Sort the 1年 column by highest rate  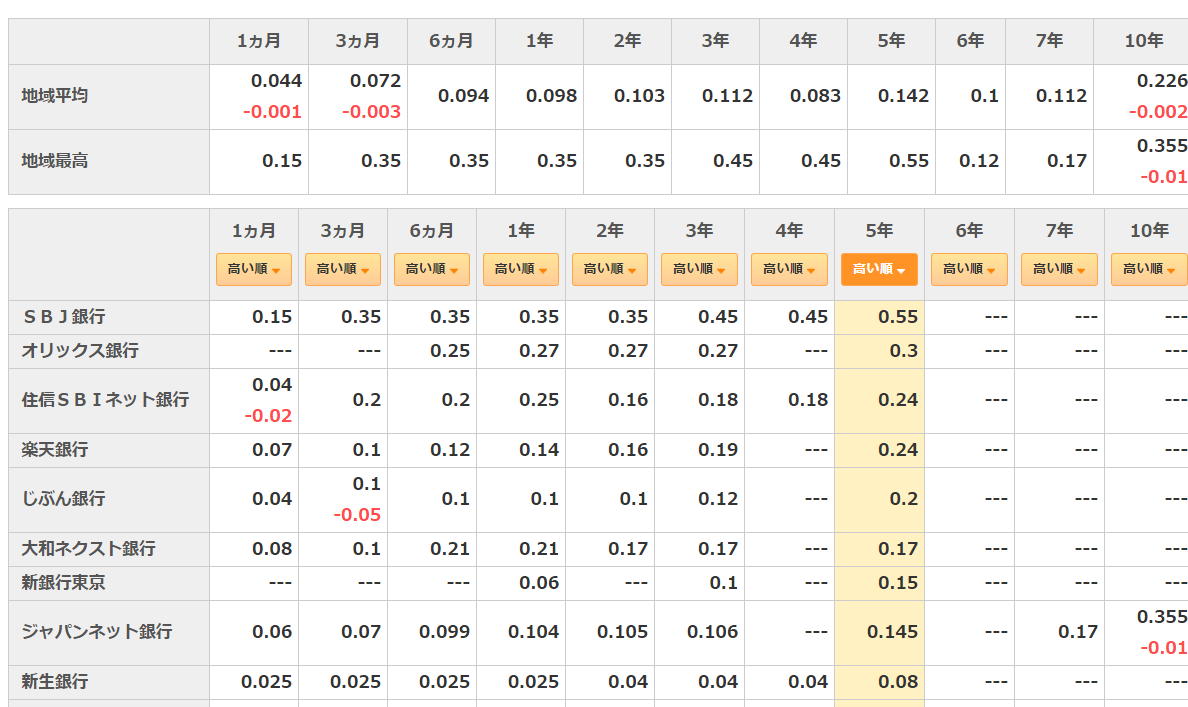521,269
